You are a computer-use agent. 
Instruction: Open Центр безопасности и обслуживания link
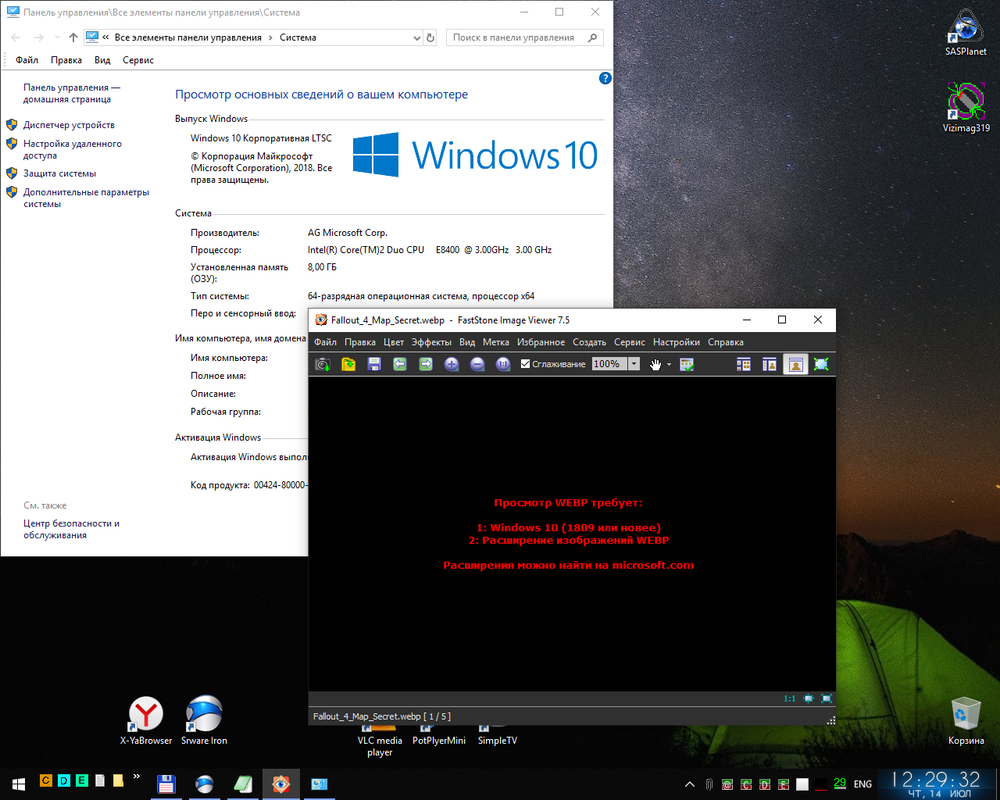(x=71, y=529)
